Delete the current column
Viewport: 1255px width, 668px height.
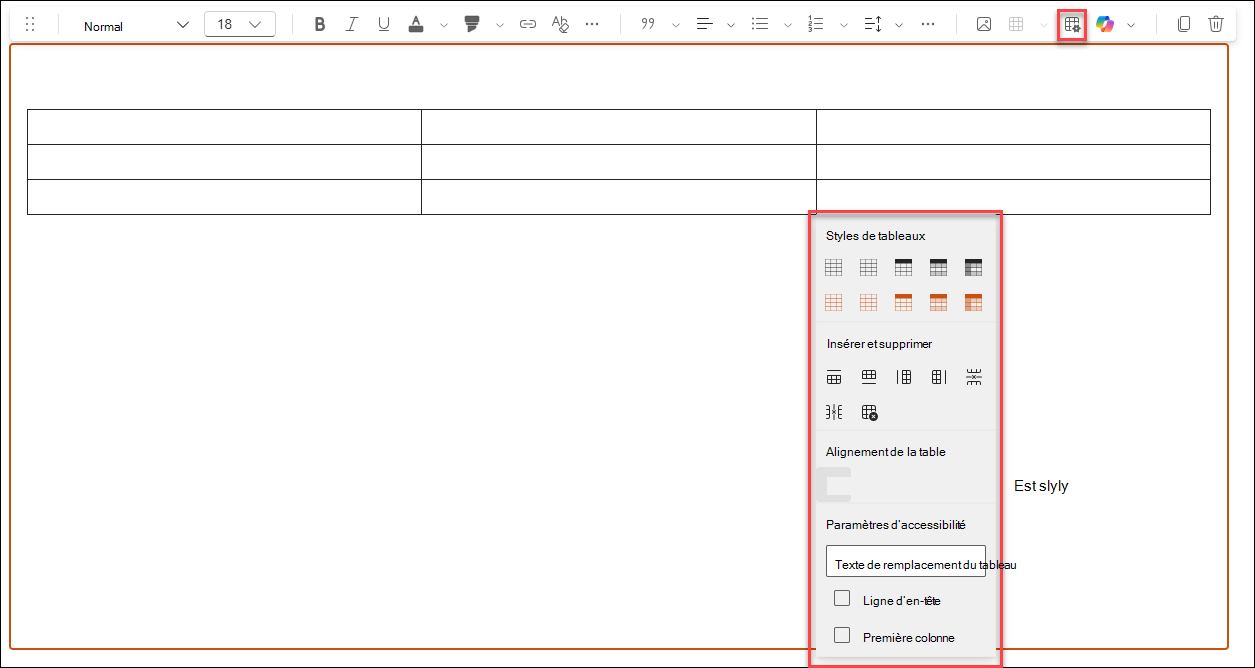point(834,412)
